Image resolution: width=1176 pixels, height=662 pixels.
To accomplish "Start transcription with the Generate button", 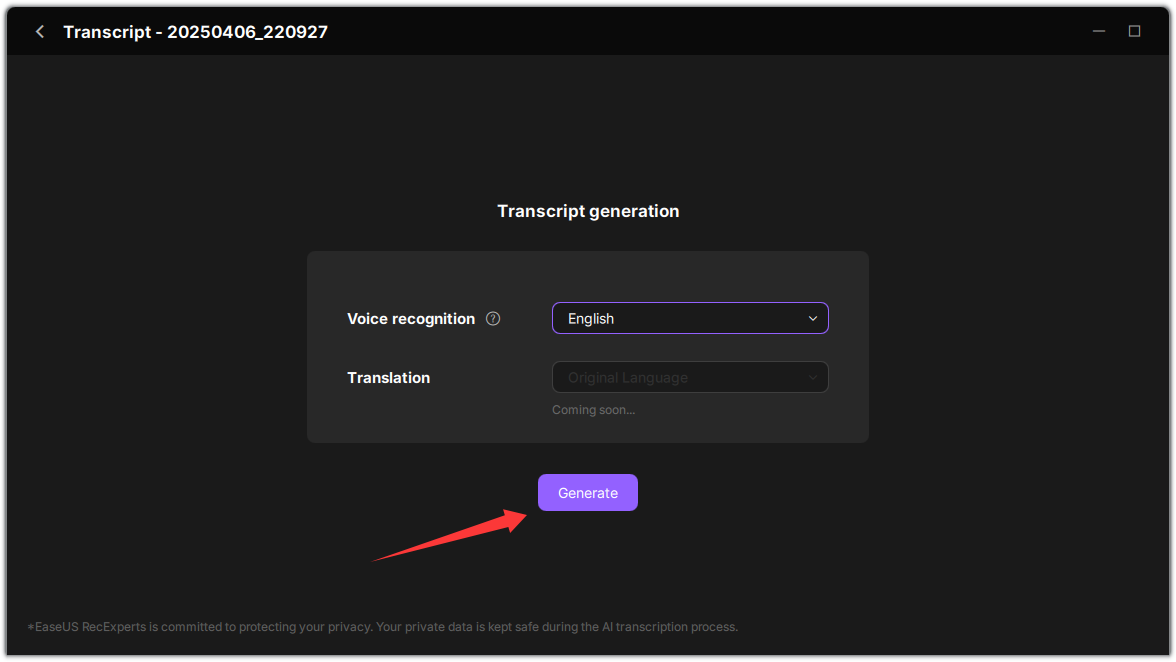I will tap(587, 493).
